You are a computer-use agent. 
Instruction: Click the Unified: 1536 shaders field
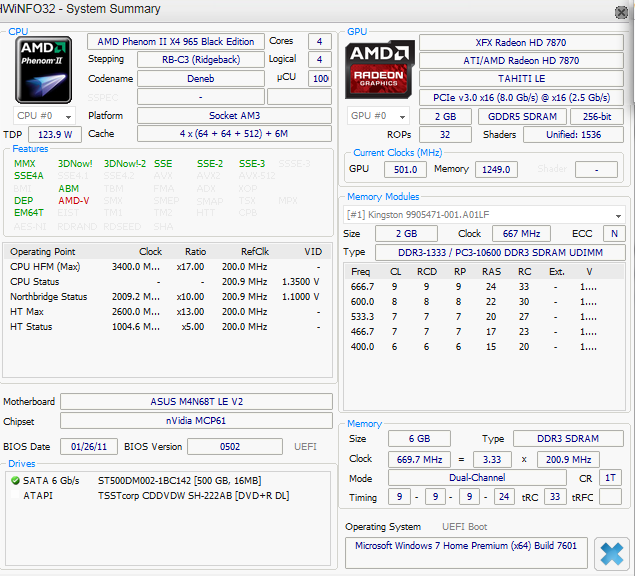(x=573, y=135)
